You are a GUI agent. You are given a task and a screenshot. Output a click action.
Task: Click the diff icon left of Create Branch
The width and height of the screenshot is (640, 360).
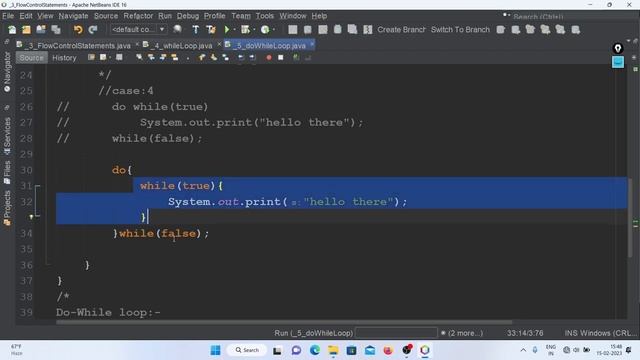click(x=368, y=29)
